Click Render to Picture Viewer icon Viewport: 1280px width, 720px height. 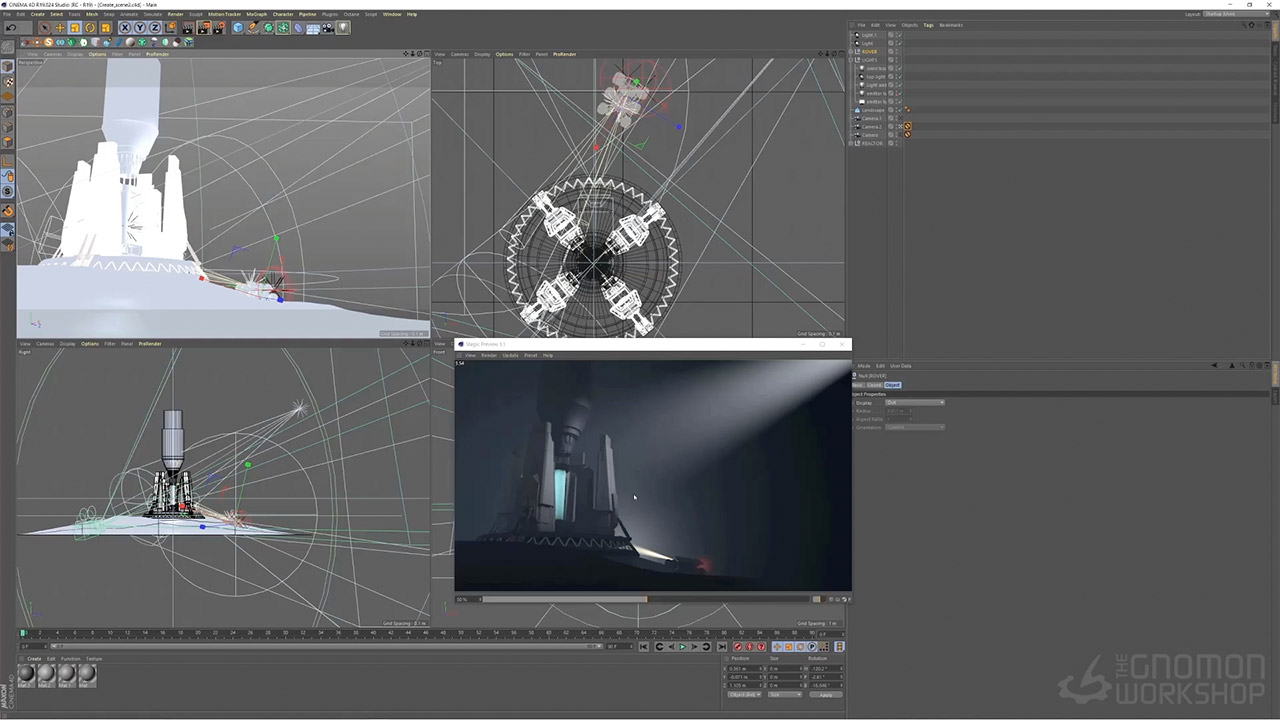204,28
